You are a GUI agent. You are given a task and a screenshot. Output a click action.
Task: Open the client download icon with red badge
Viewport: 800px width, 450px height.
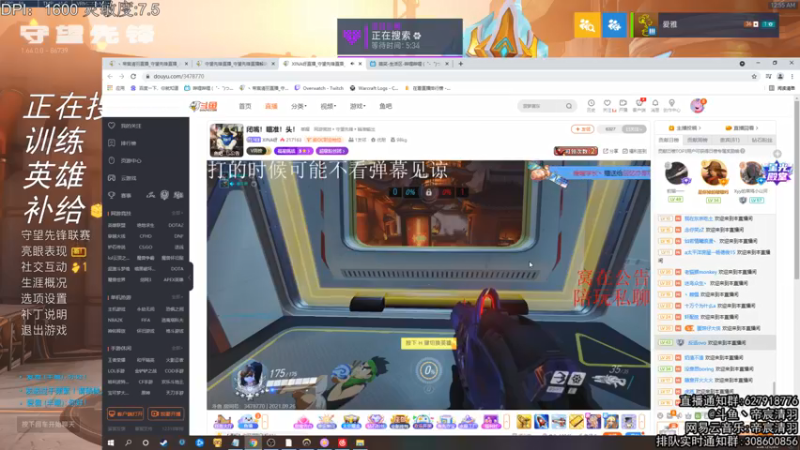click(639, 105)
